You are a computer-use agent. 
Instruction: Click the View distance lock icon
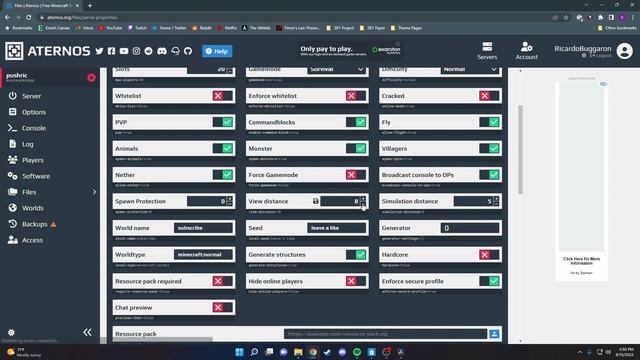point(316,201)
